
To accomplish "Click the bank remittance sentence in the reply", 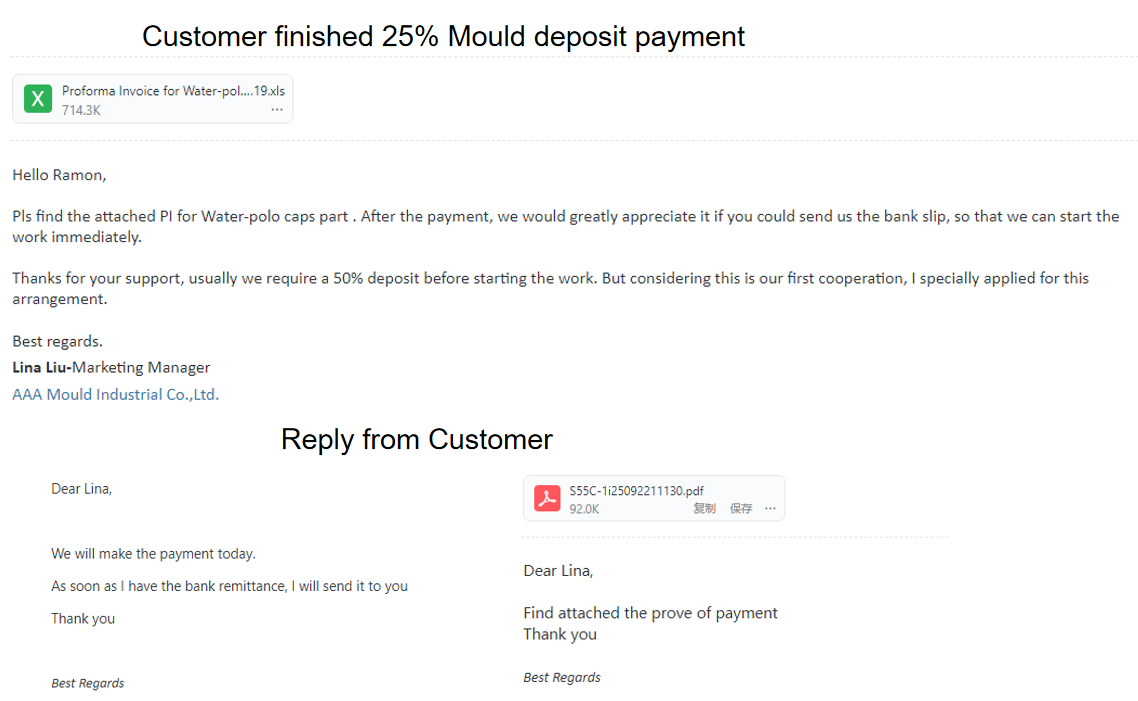I will 229,586.
